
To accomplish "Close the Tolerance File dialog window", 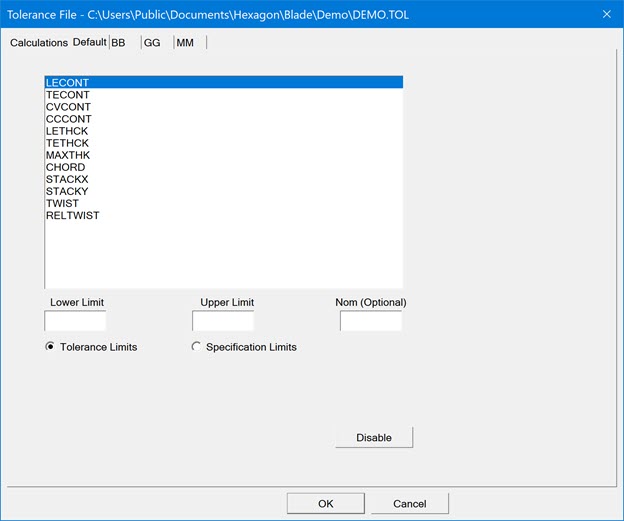I will pos(606,14).
